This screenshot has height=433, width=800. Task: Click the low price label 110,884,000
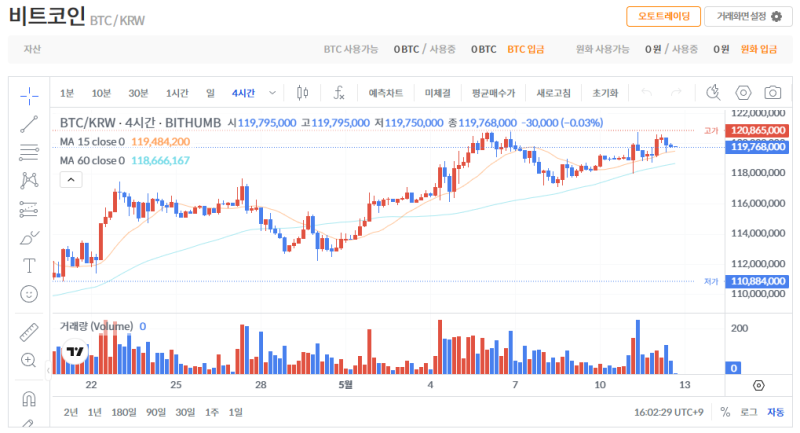(758, 281)
